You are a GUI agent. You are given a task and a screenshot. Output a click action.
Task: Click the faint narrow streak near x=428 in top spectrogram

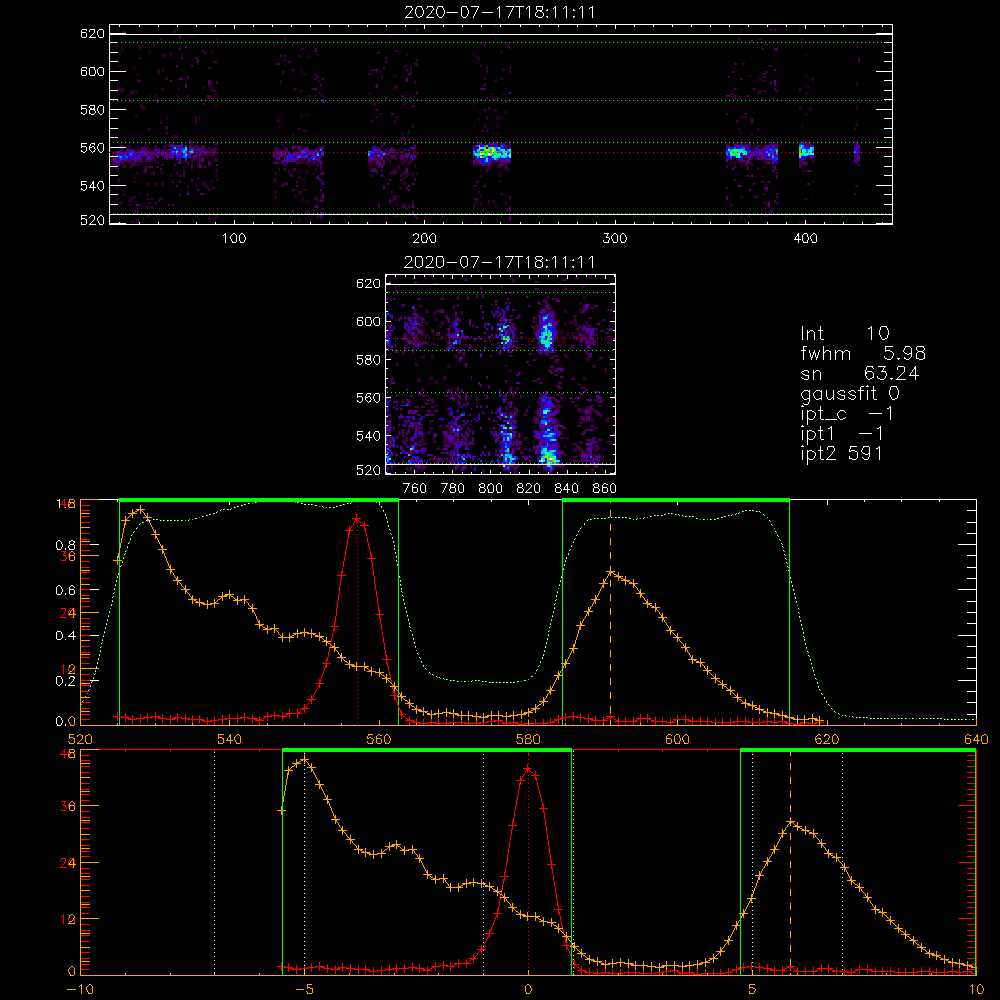click(857, 153)
